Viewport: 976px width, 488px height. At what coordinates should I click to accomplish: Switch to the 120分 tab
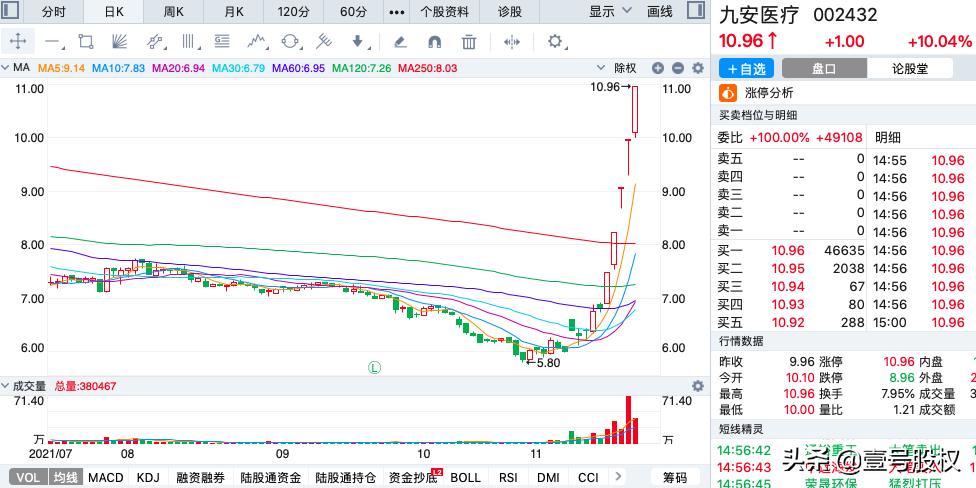coord(294,11)
